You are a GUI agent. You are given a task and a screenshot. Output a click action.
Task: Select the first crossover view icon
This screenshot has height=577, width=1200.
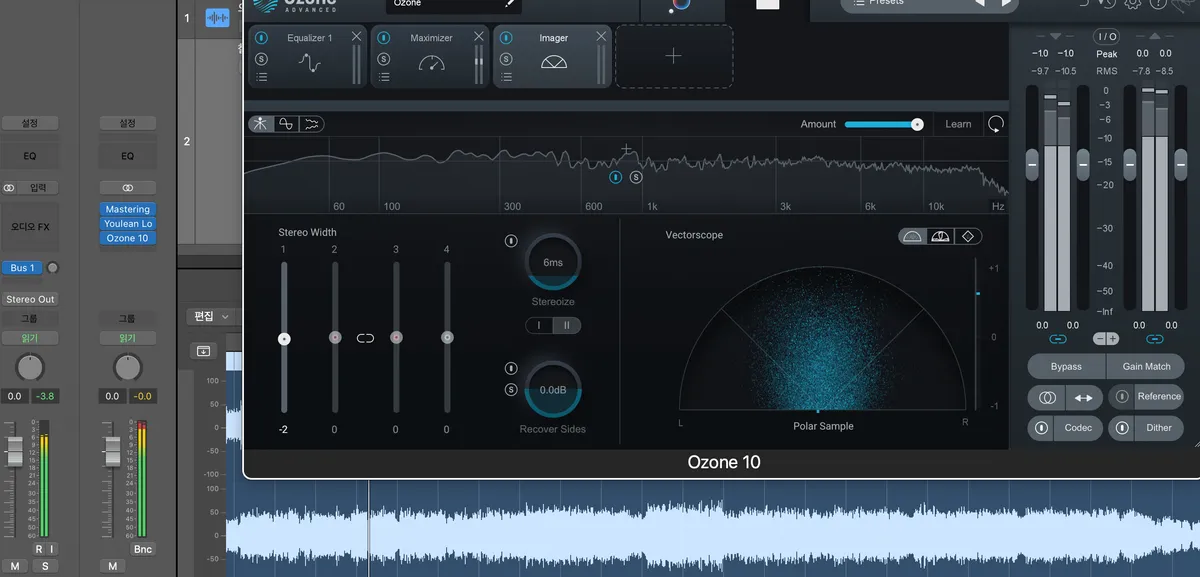(261, 124)
